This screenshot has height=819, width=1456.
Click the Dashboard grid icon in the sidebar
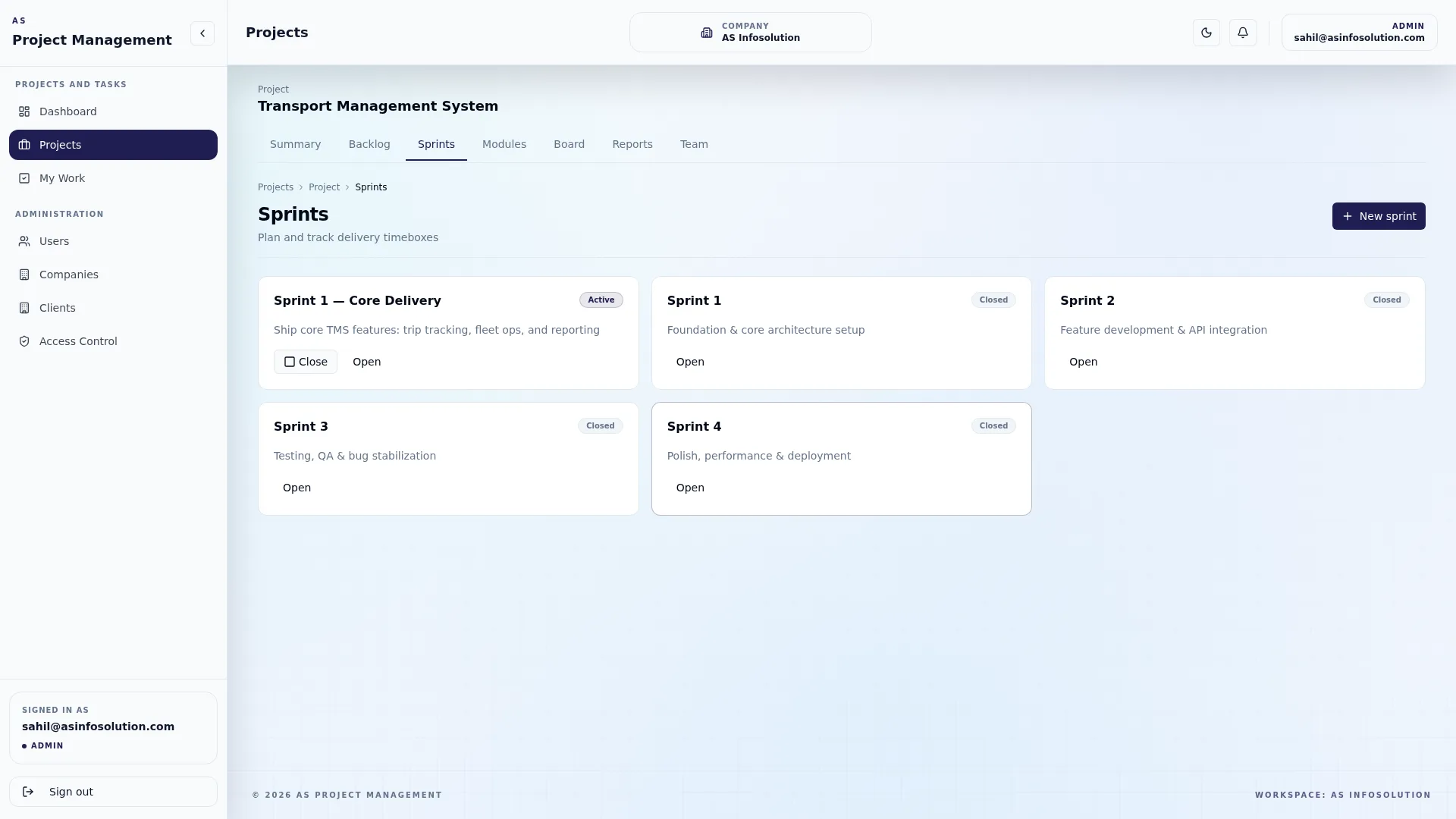tap(24, 111)
